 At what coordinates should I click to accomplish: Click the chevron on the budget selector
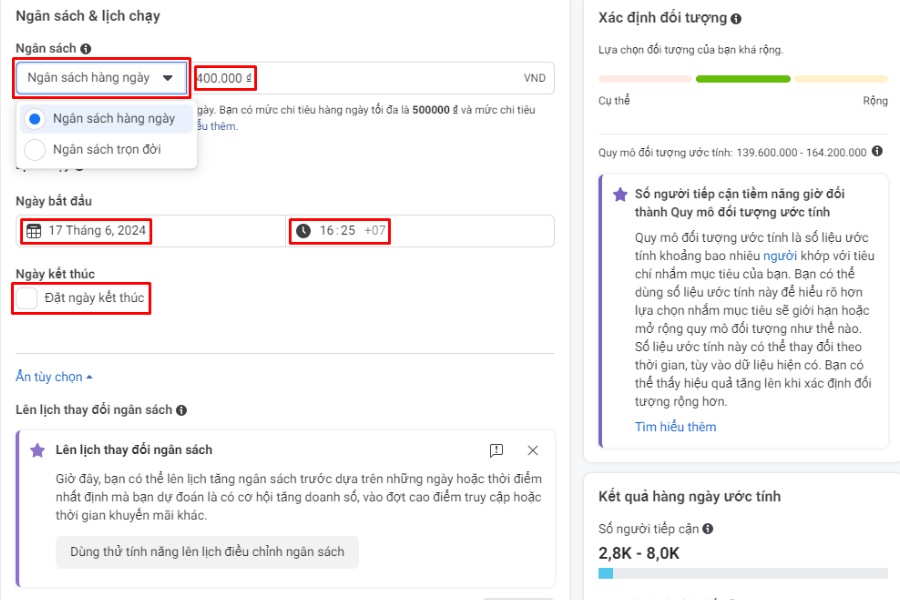[165, 78]
